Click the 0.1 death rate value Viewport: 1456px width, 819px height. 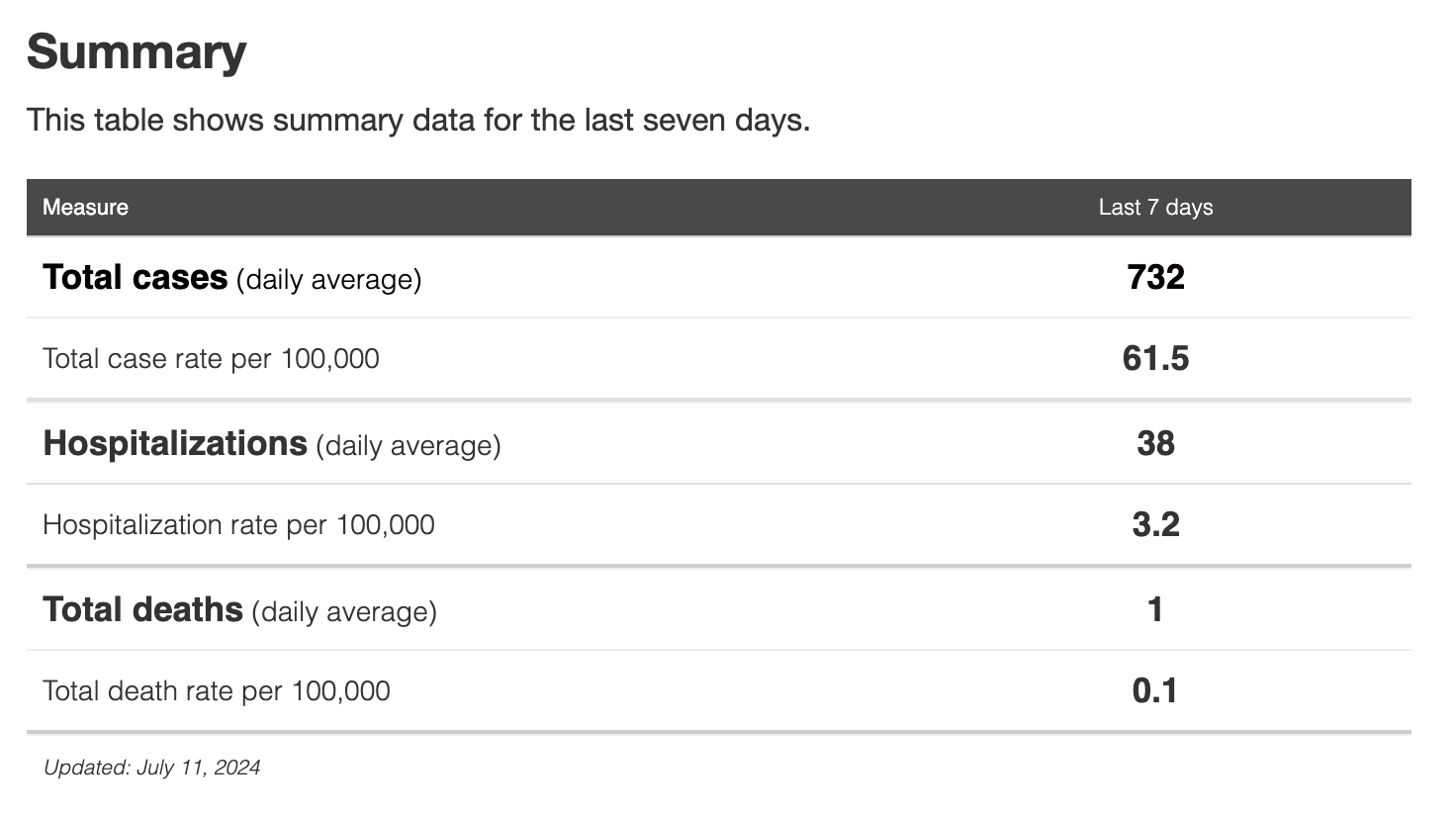(x=1155, y=690)
